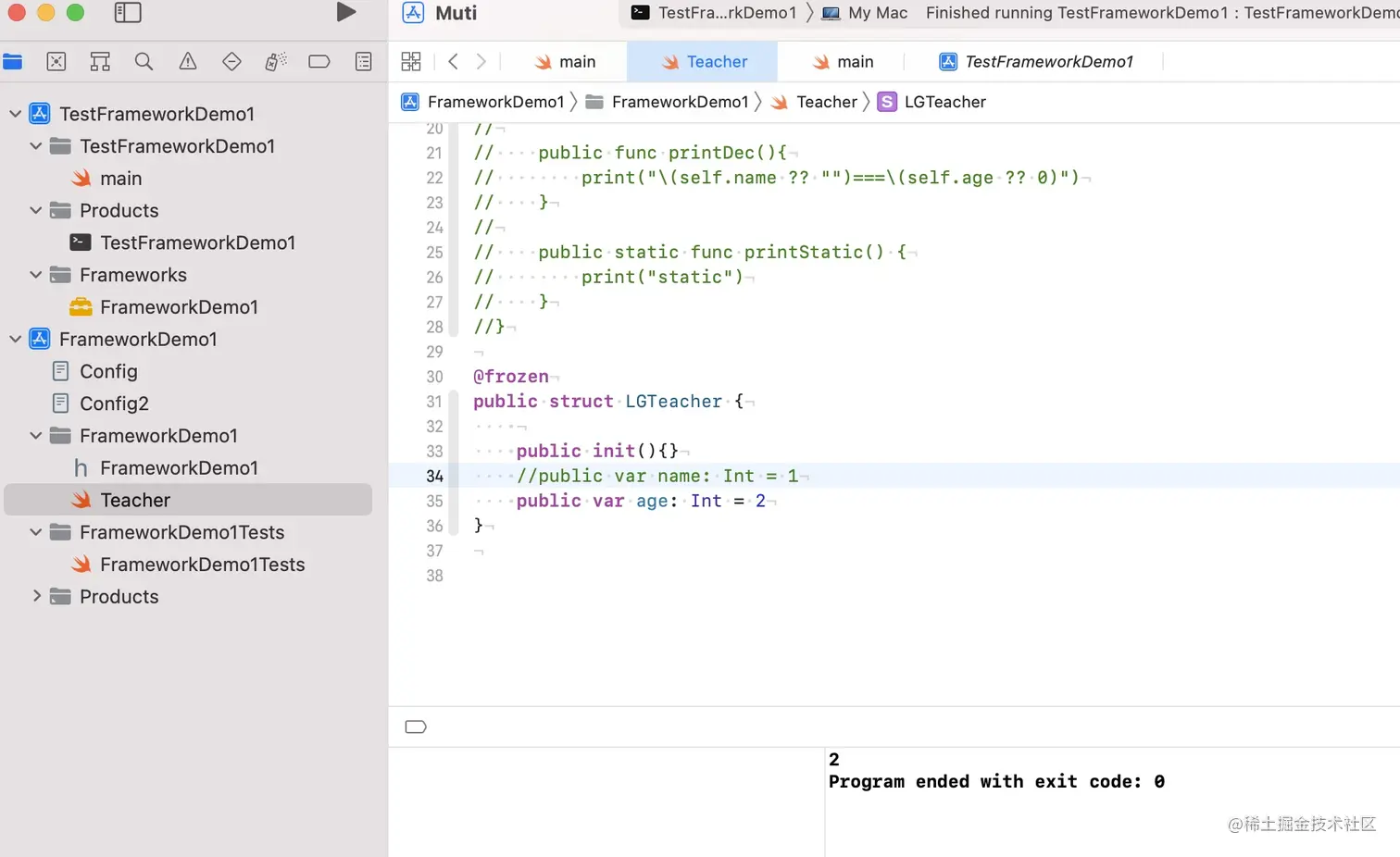Collapse the TestFrameworkDemo1 folder group
1400x857 pixels.
pos(36,146)
